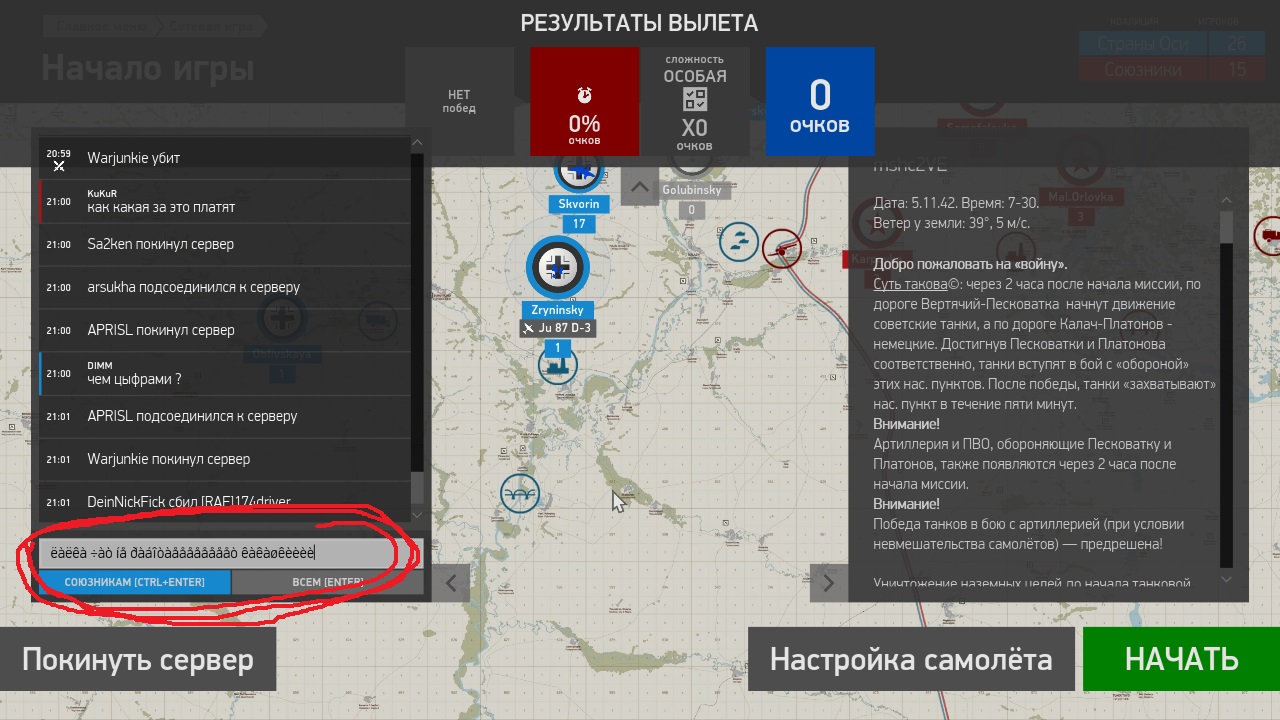This screenshot has width=1280, height=720.
Task: Click the сложность ОСОБАЯ tile
Action: [x=694, y=102]
